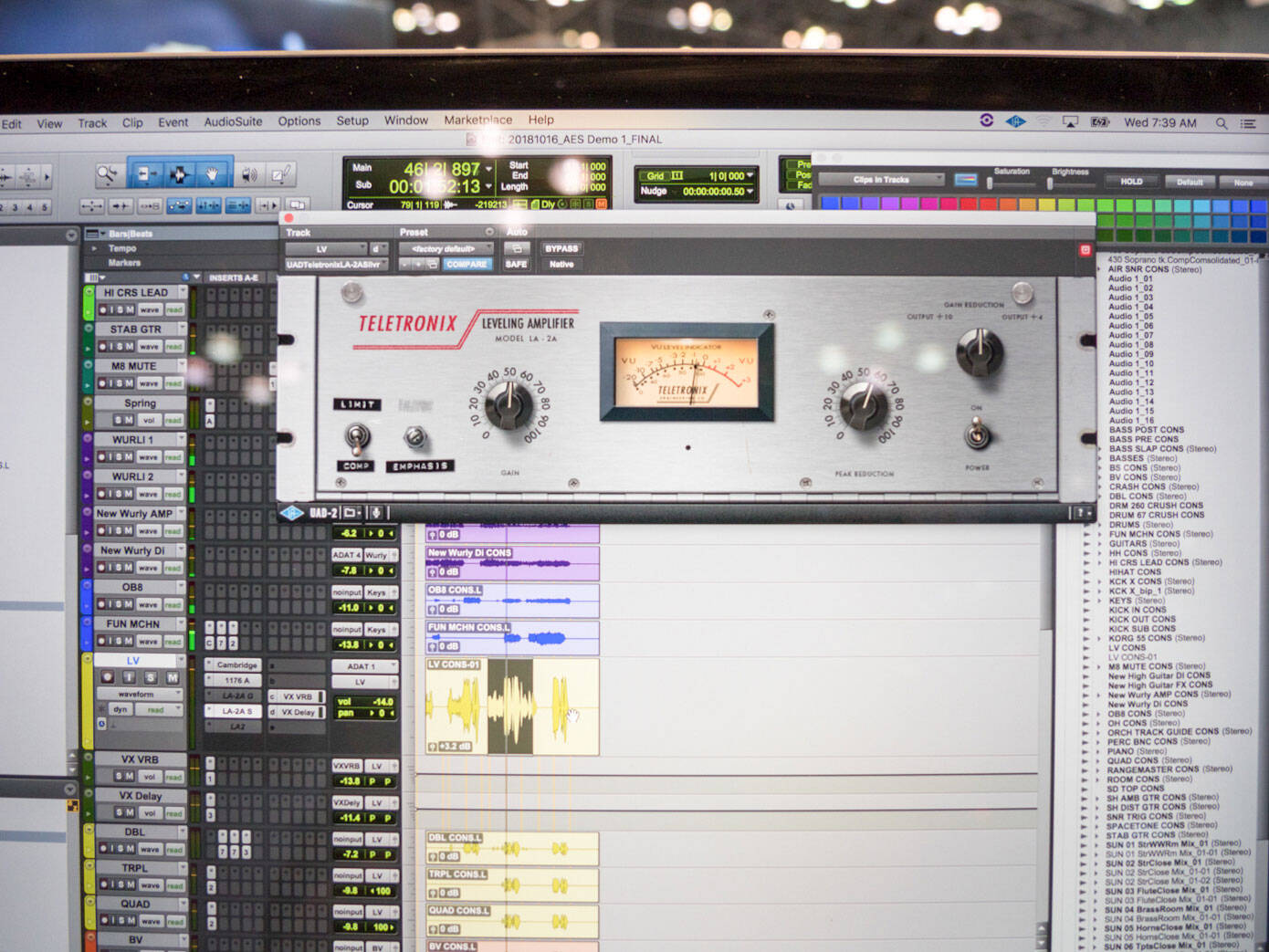Open the Options menu
Screen dimensions: 1269x952
pyautogui.click(x=299, y=120)
